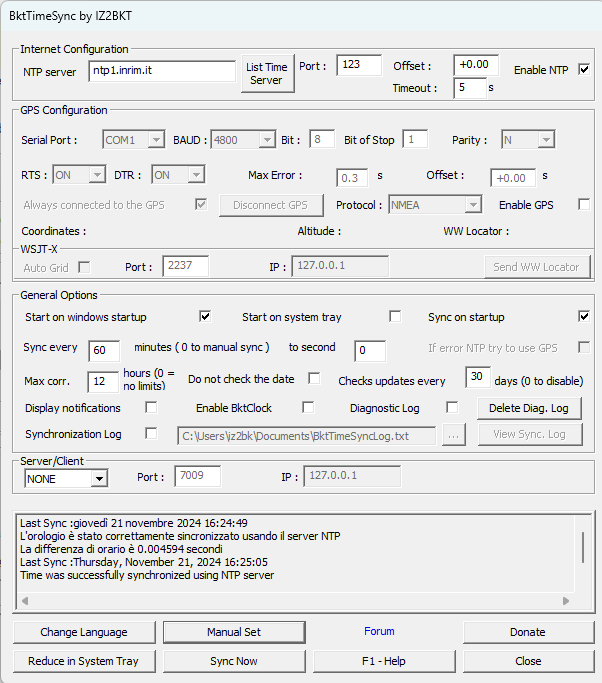Expand the Parity dropdown
This screenshot has height=683, width=602.
tap(528, 140)
